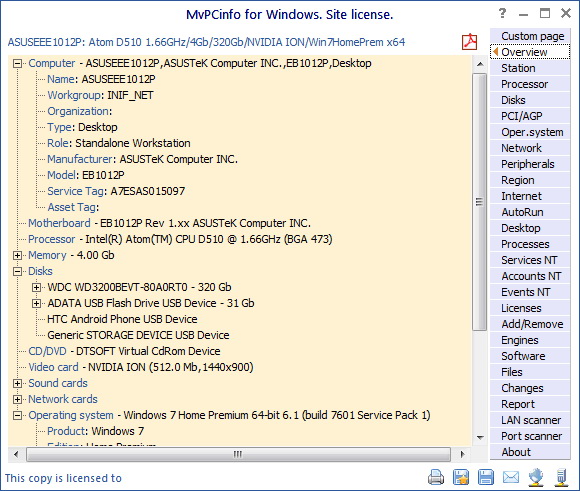Collapse the Disks tree node
This screenshot has height=491, width=580.
[x=17, y=271]
